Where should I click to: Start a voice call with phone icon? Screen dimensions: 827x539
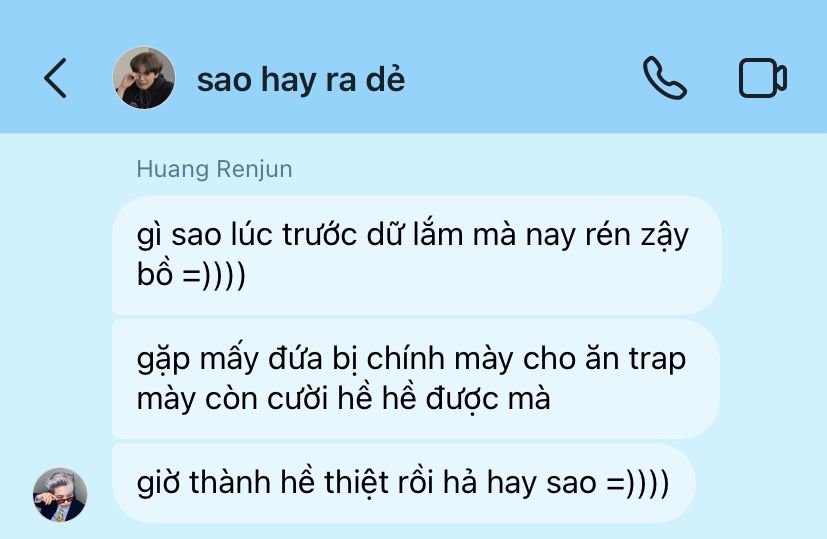[x=665, y=78]
